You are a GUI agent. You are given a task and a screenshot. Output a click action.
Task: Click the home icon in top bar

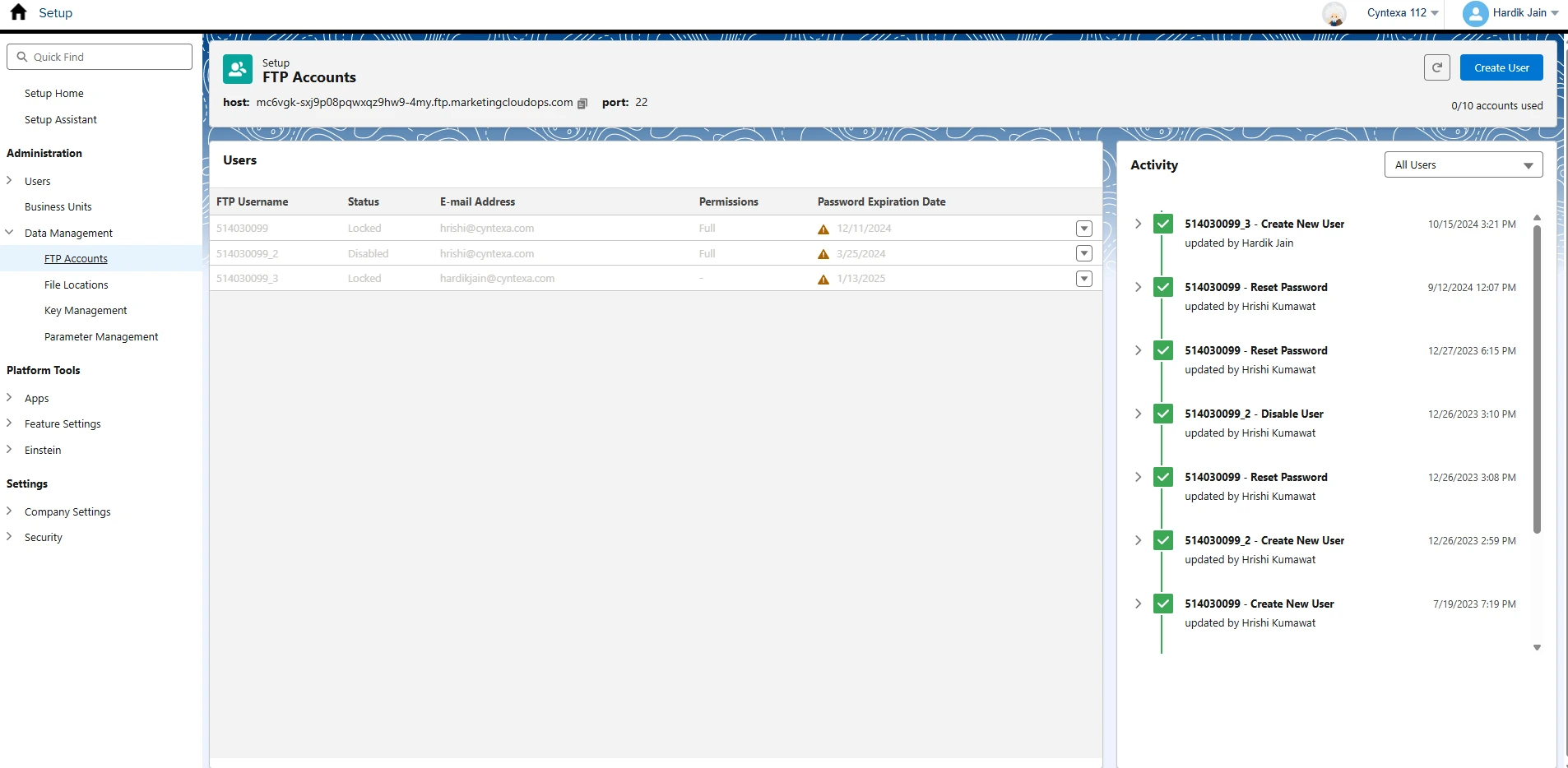(x=18, y=12)
